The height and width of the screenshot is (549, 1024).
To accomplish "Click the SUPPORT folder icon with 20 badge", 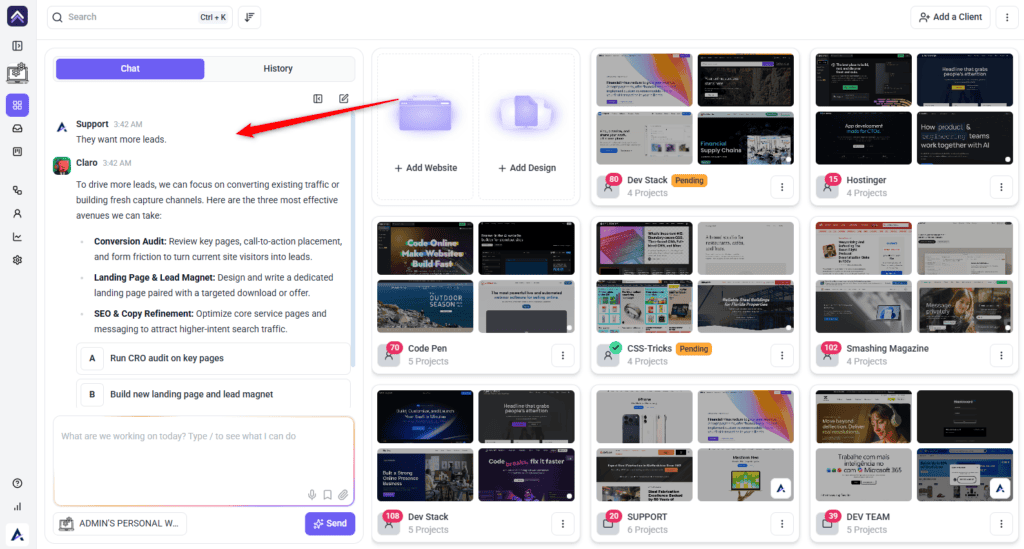I will click(x=608, y=524).
